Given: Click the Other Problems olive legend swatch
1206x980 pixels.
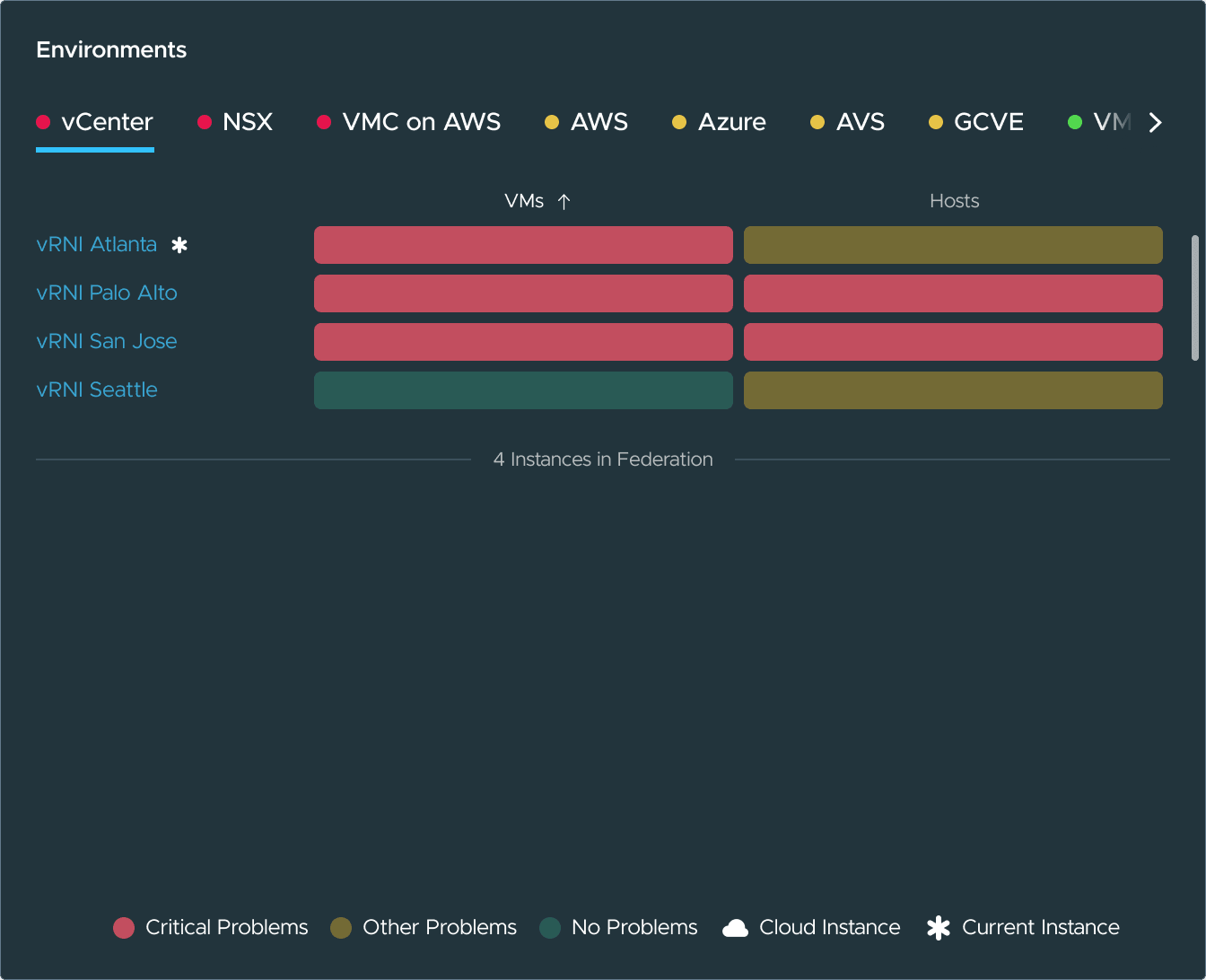Looking at the screenshot, I should coord(341,928).
